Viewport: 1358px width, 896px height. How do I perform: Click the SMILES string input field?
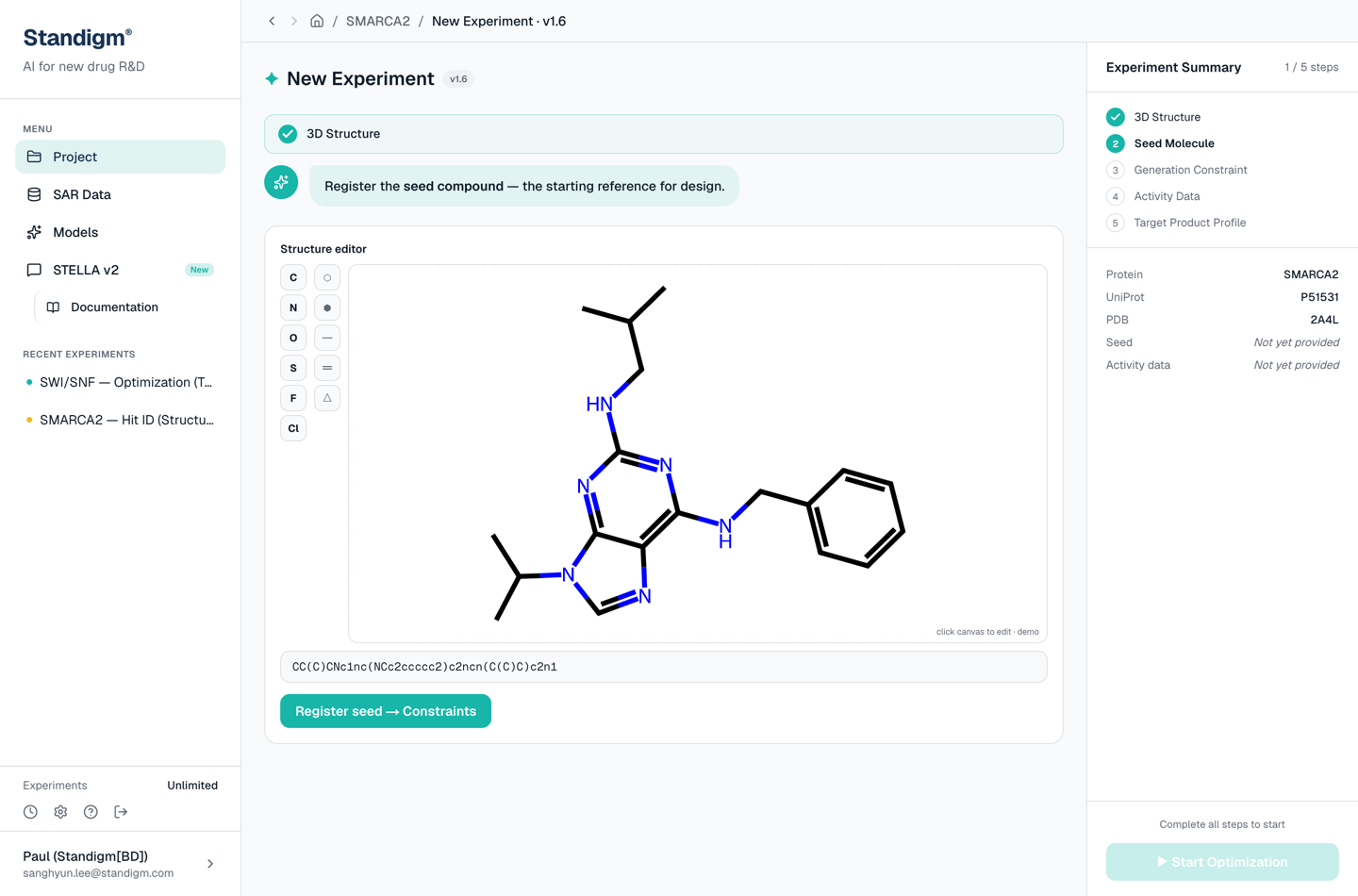[x=664, y=667]
